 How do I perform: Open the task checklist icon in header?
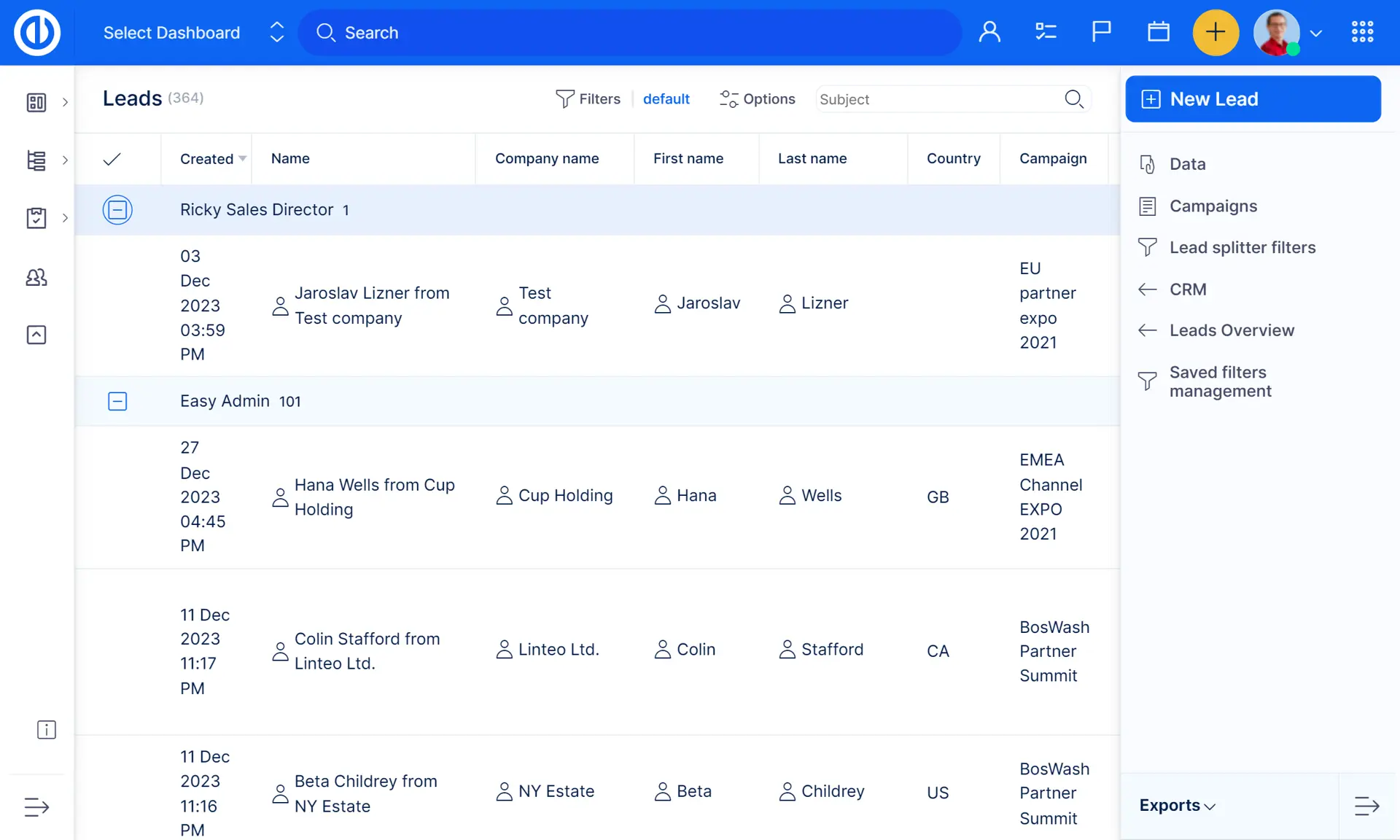[1046, 32]
